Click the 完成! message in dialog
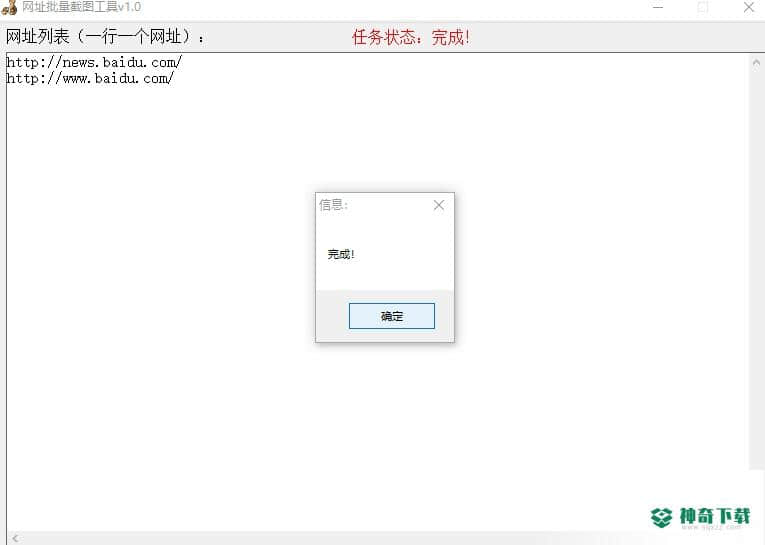Viewport: 765px width, 545px height. [x=341, y=254]
